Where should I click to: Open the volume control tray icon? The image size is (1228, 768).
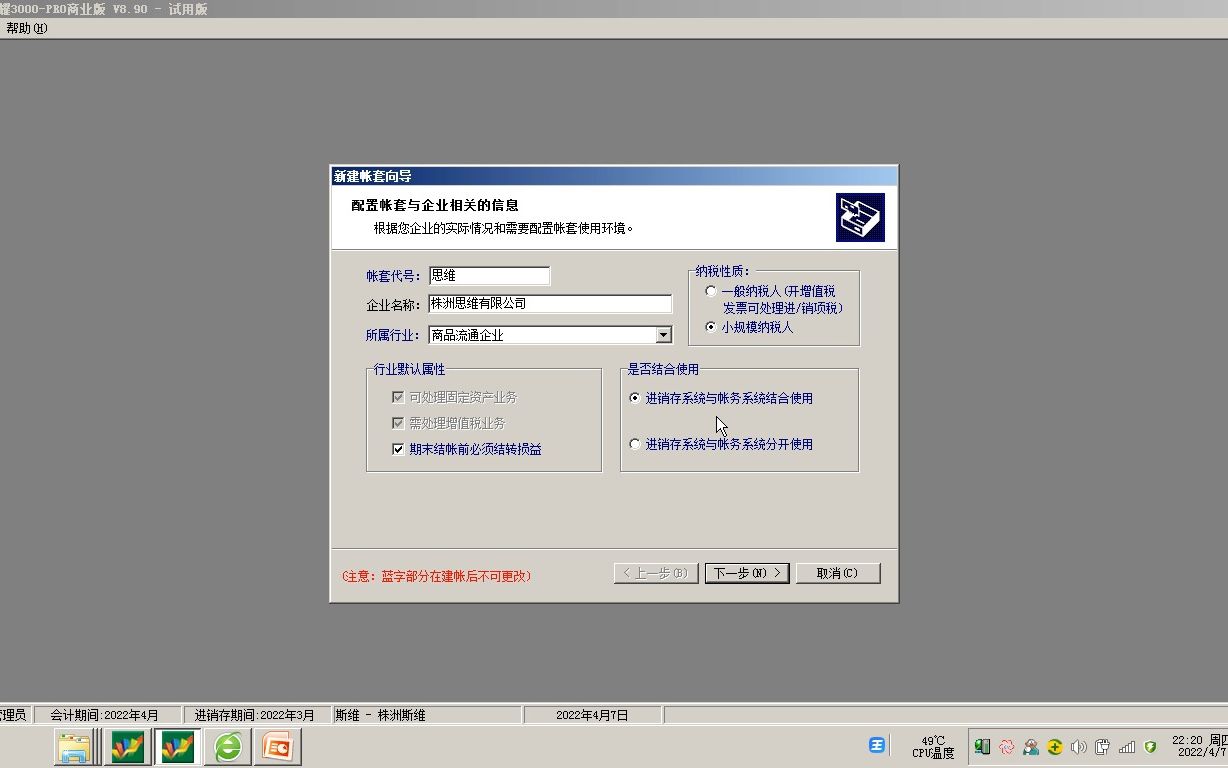click(x=1078, y=746)
